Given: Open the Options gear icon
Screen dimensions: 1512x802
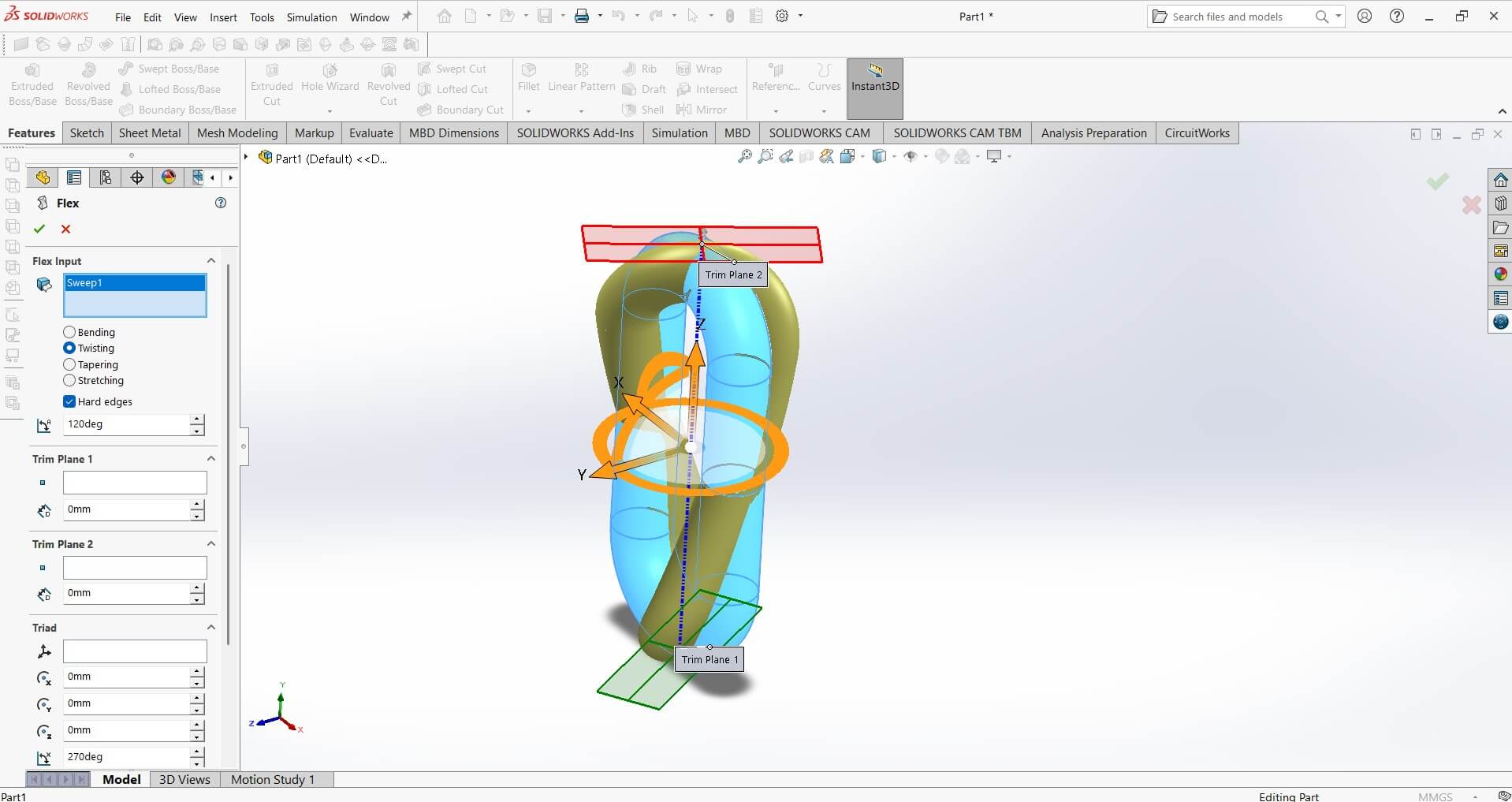Looking at the screenshot, I should tap(782, 16).
